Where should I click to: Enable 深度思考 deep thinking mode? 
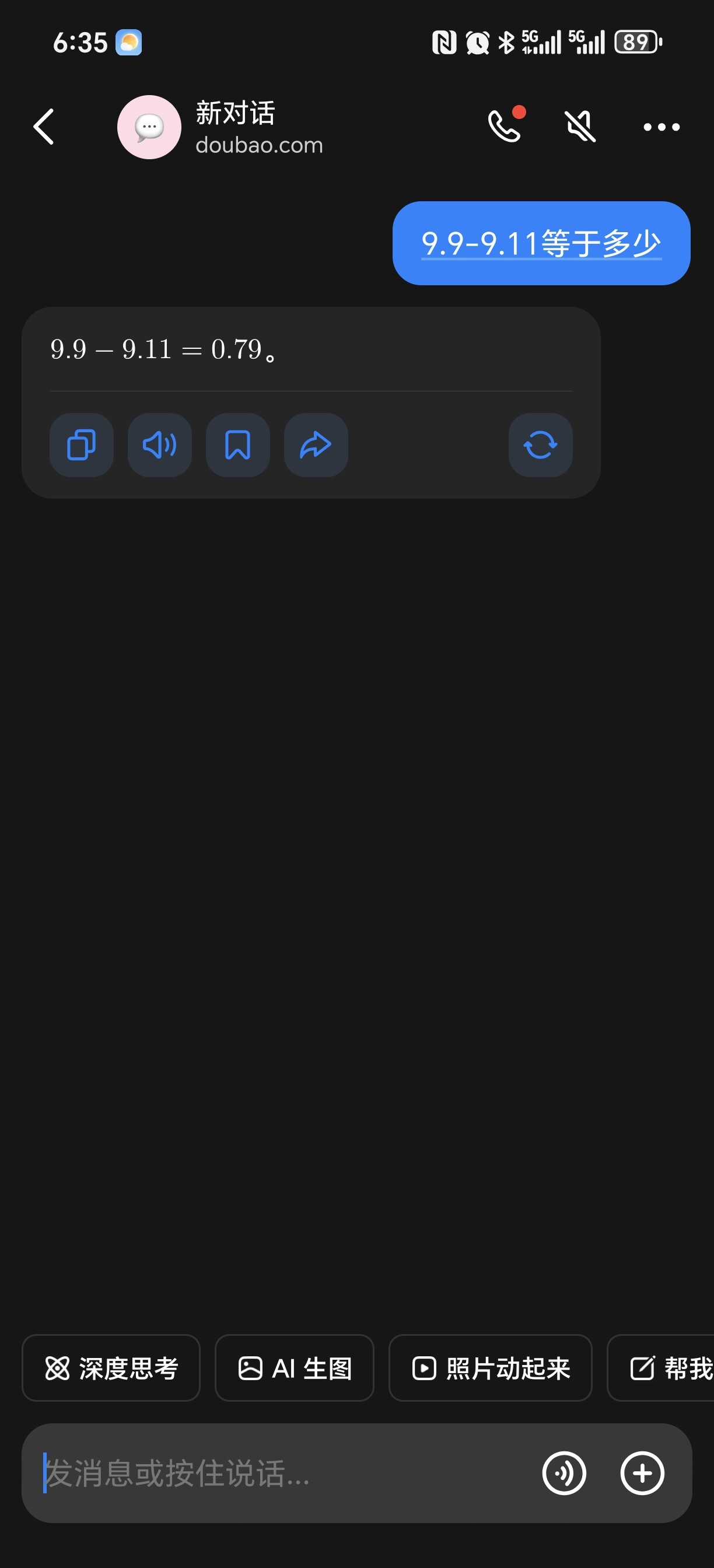(111, 1368)
